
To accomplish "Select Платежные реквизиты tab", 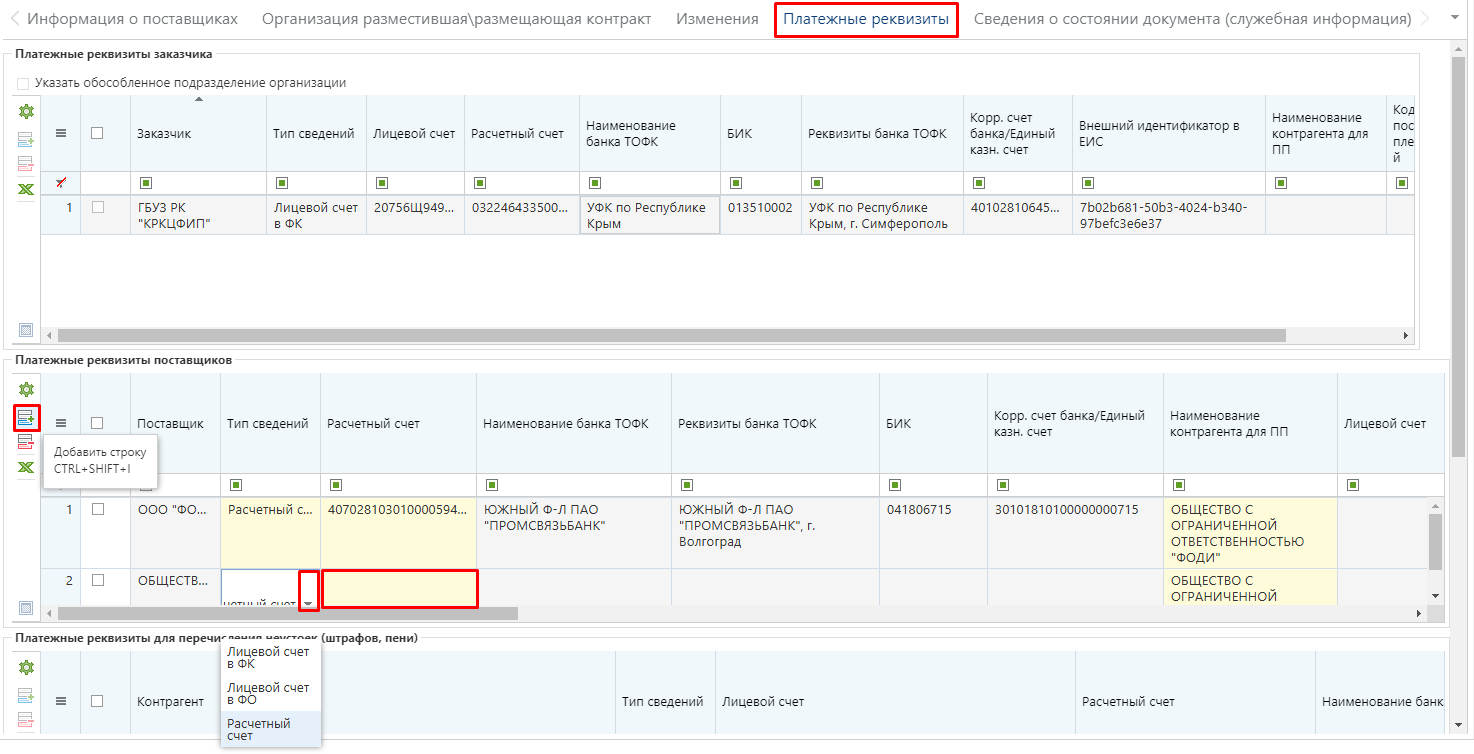I will [866, 19].
